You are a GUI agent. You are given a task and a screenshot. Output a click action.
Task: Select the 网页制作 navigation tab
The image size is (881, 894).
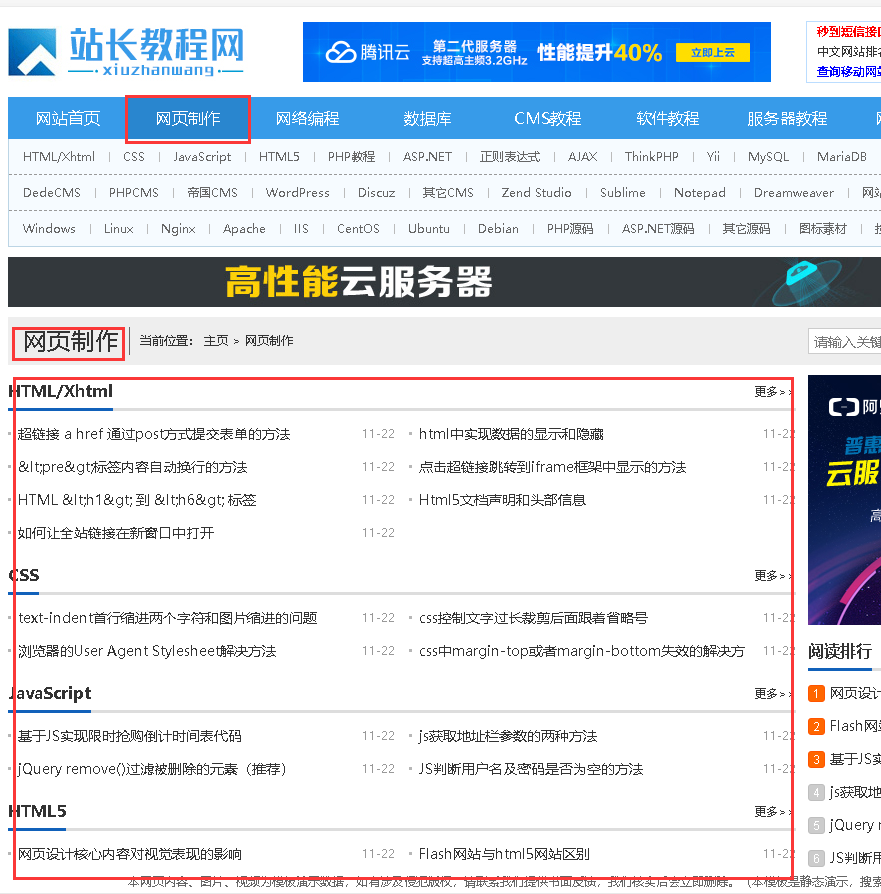(x=188, y=119)
